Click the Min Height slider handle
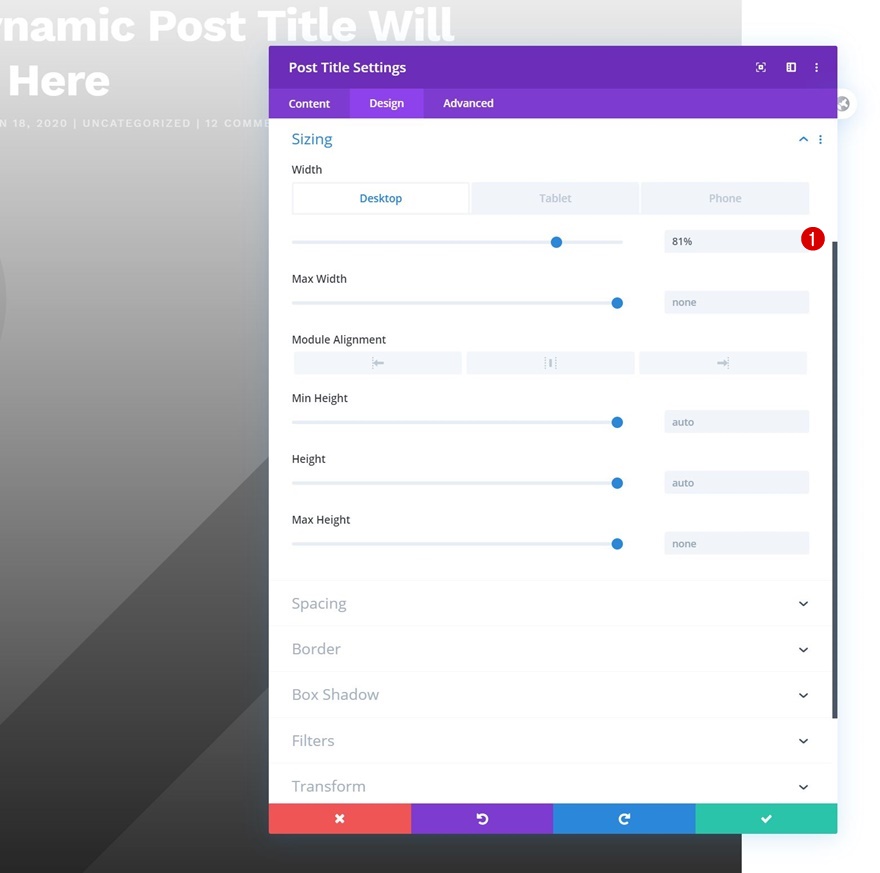880x873 pixels. point(617,422)
